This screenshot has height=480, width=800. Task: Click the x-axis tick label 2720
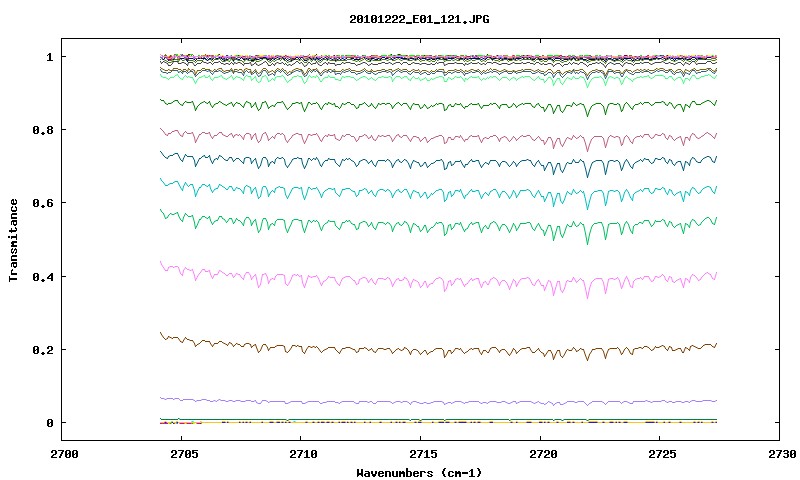(542, 454)
